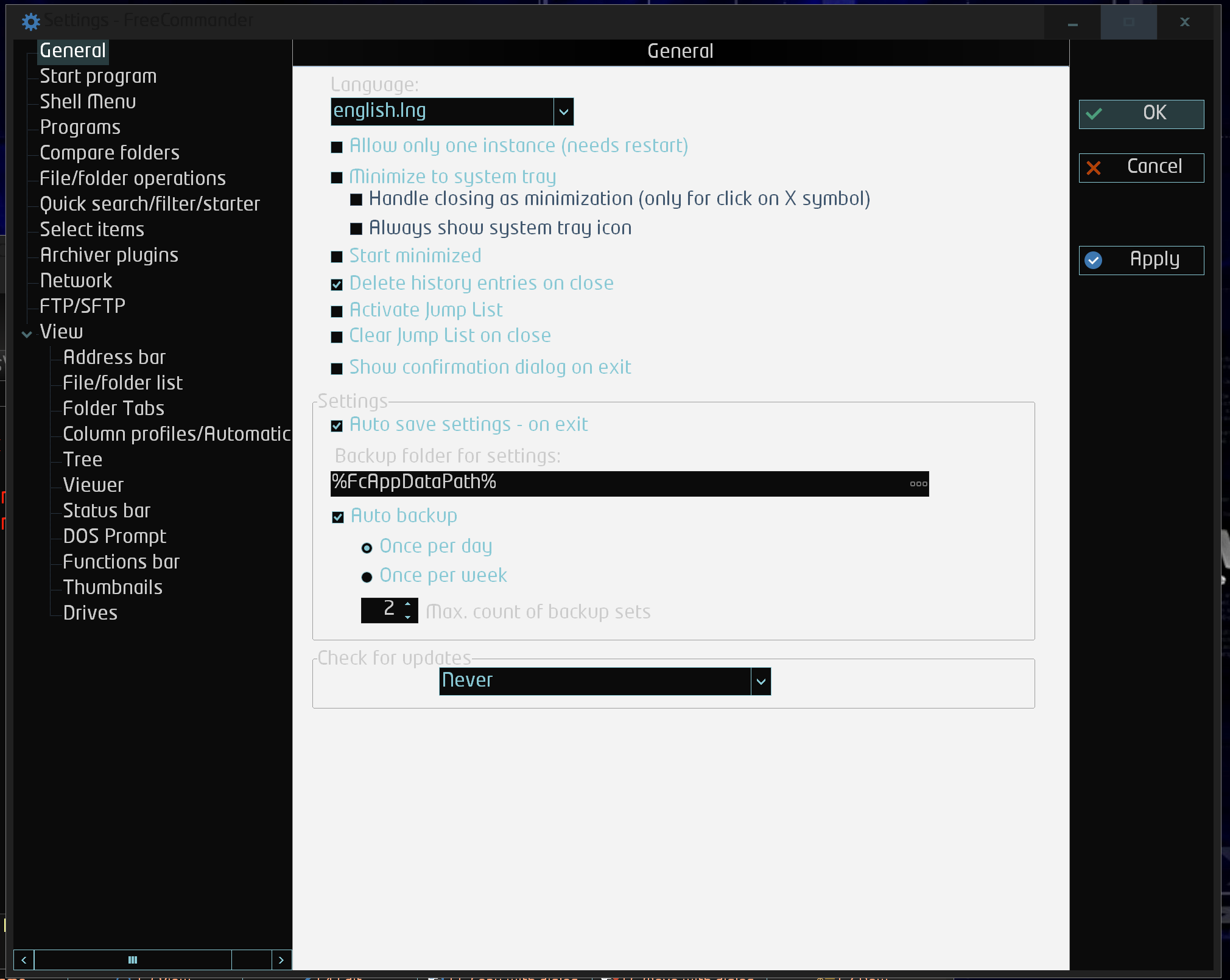
Task: Increase max backup sets with up spinner
Action: (x=408, y=604)
